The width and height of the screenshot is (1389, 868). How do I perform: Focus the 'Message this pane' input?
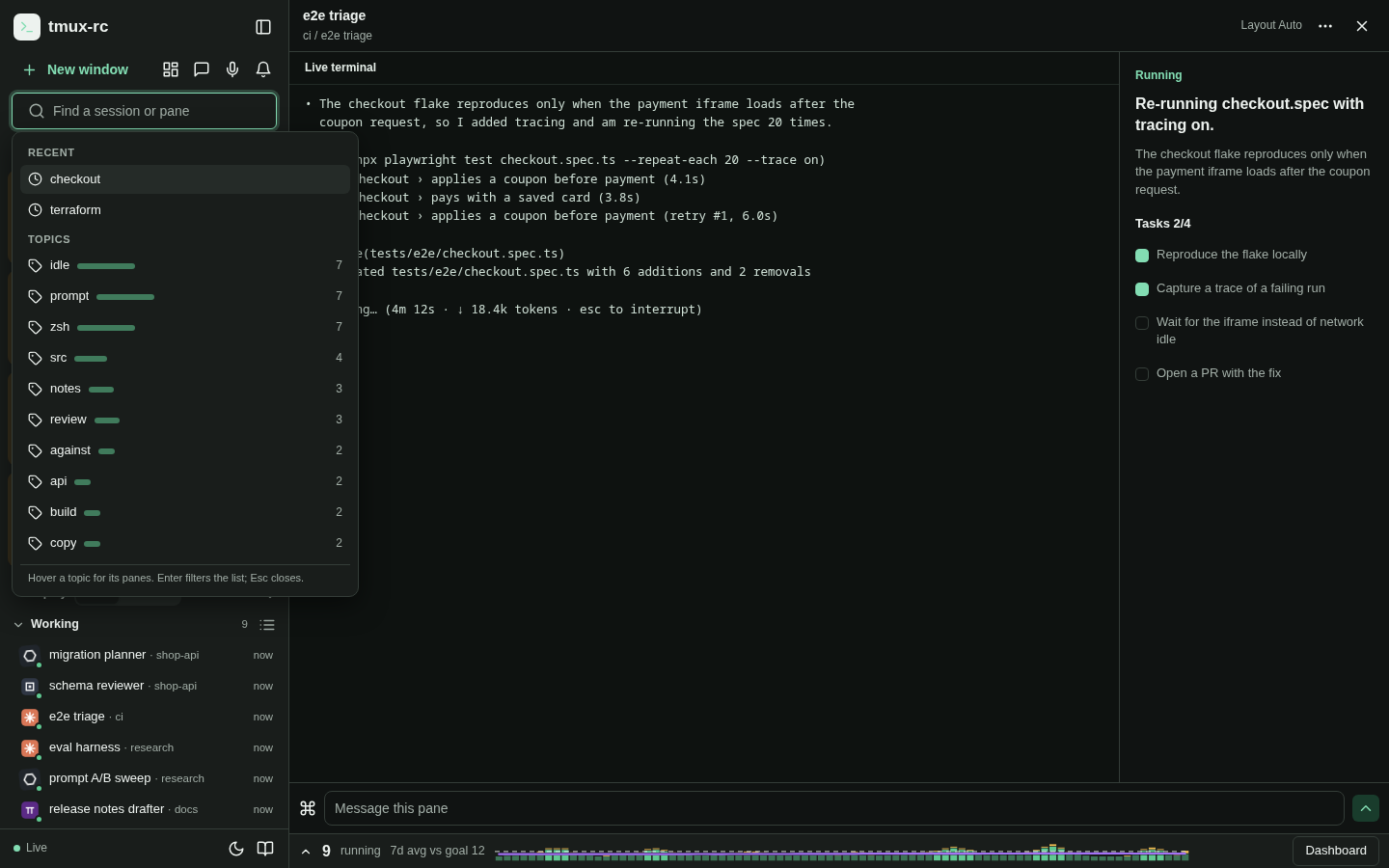[x=834, y=808]
